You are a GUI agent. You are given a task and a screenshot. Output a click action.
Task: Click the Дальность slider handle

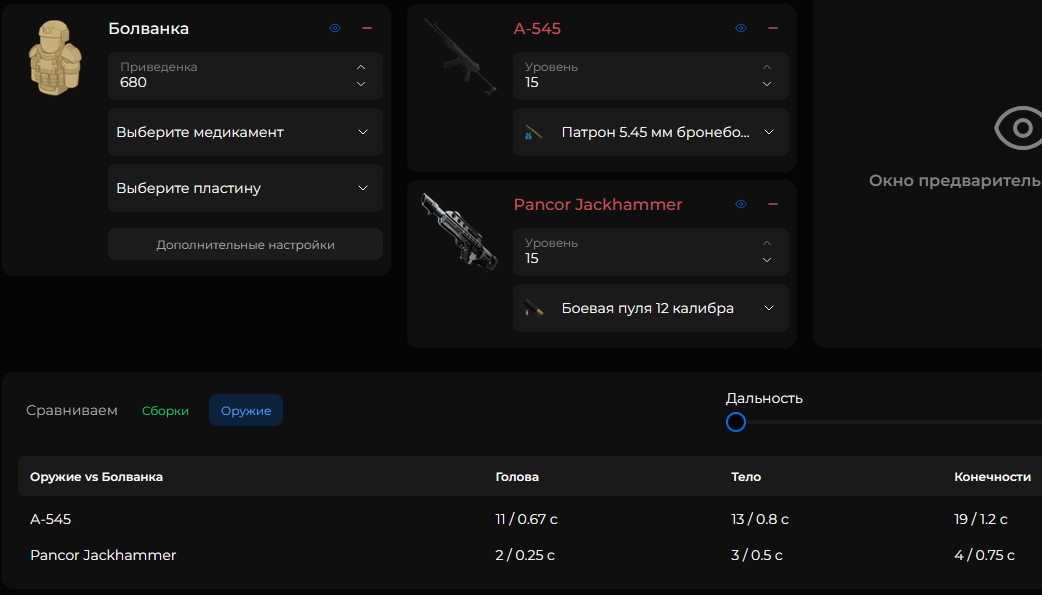pyautogui.click(x=736, y=422)
